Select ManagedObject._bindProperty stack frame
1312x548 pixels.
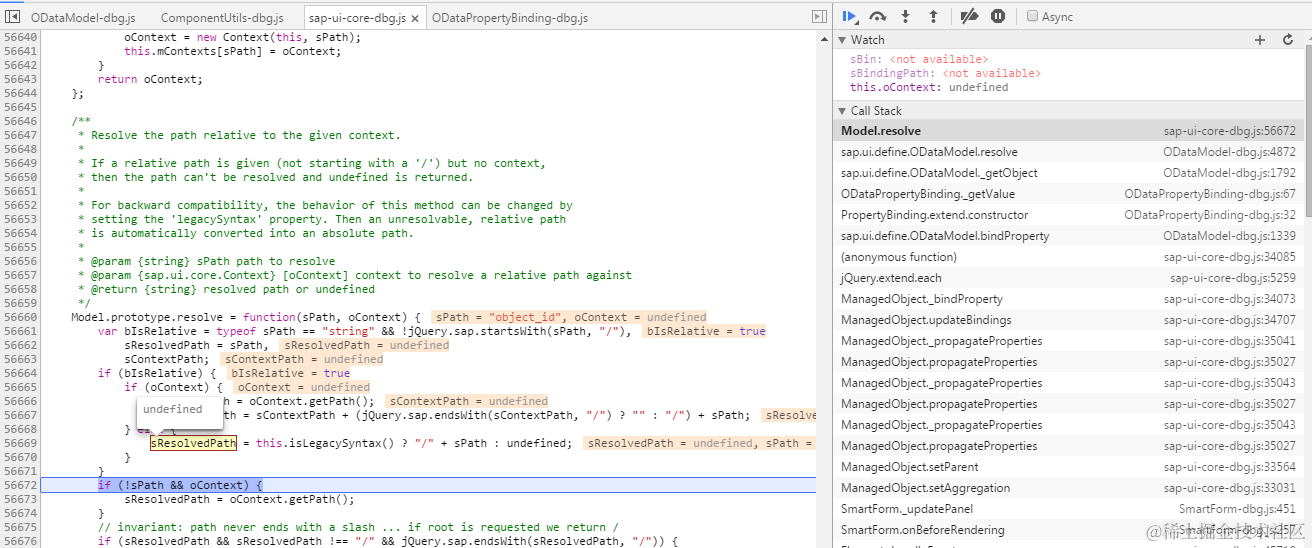coord(1068,299)
